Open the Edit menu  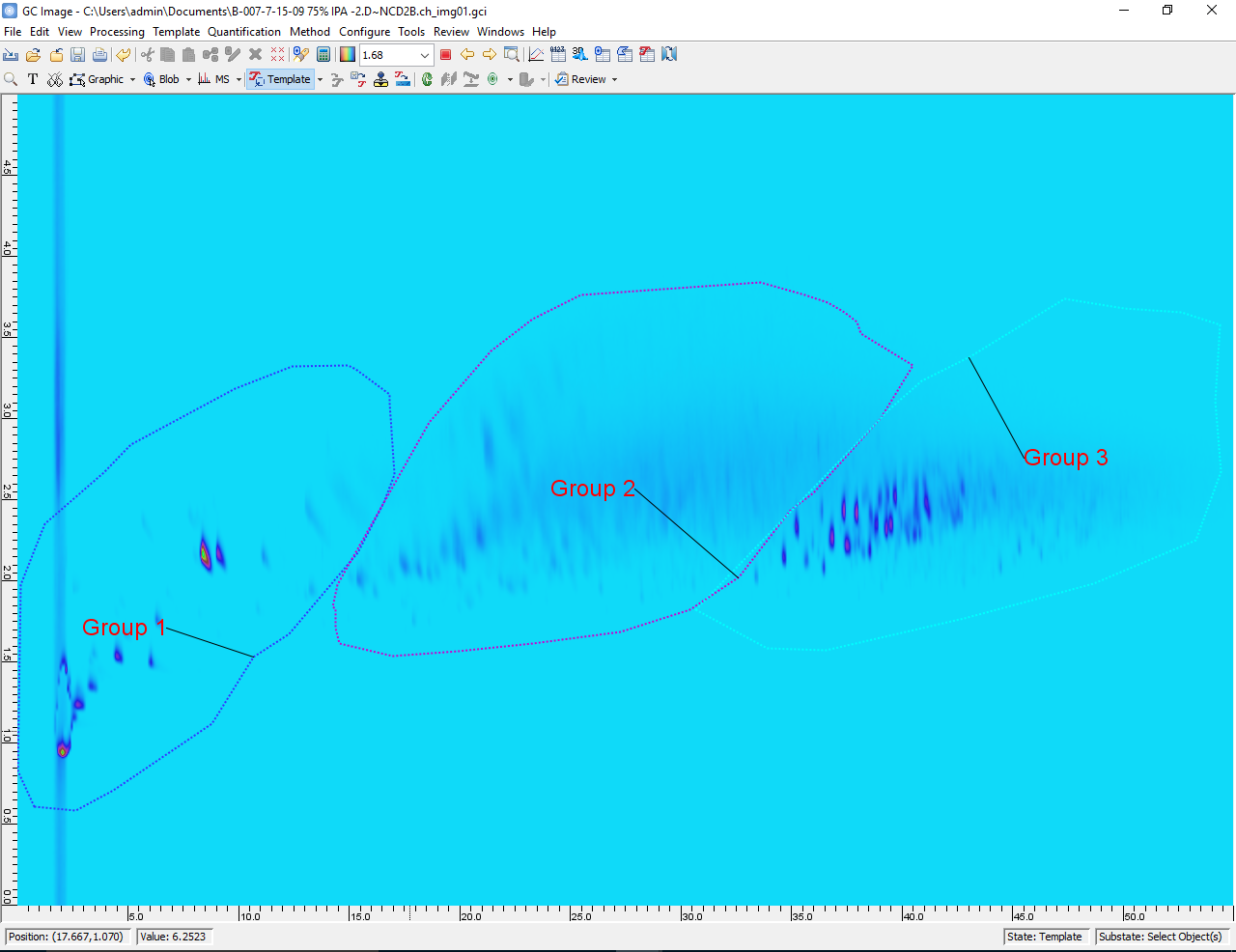[x=40, y=31]
